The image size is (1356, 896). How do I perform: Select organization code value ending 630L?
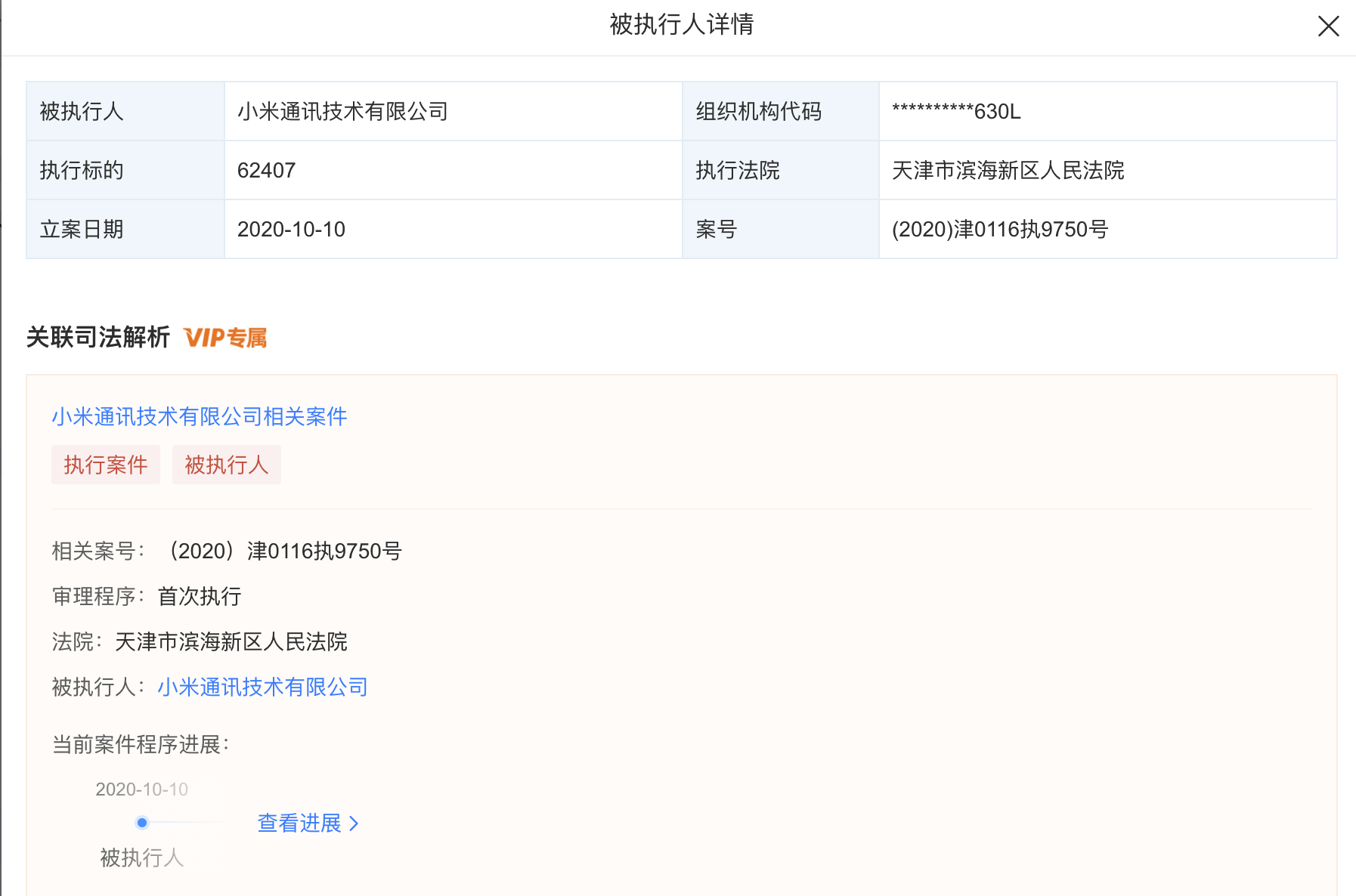pos(956,112)
